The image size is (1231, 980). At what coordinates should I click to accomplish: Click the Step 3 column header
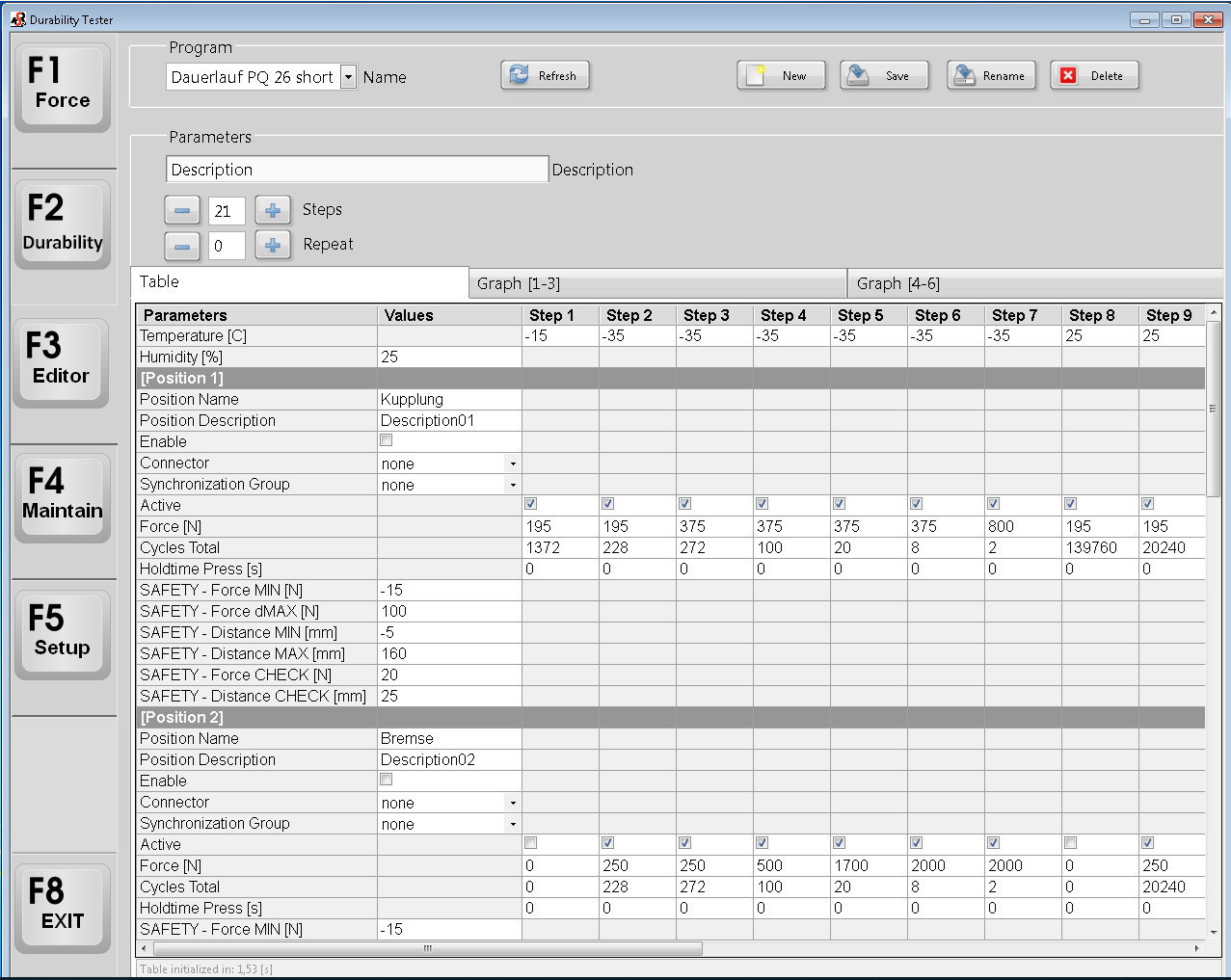pos(714,315)
